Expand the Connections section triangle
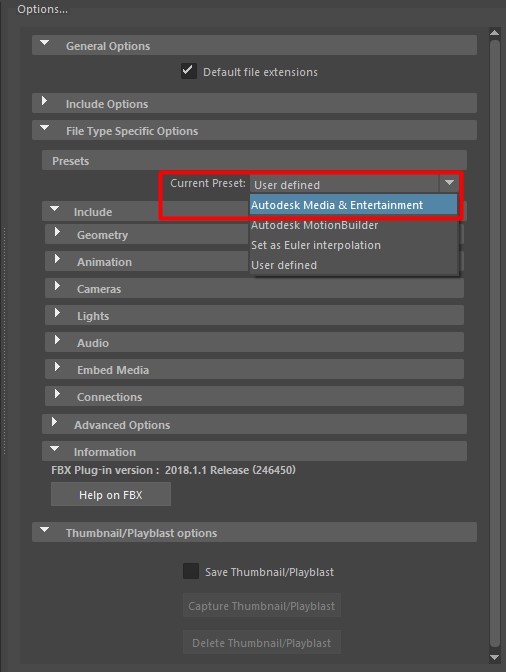Image resolution: width=506 pixels, height=672 pixels. [x=57, y=394]
